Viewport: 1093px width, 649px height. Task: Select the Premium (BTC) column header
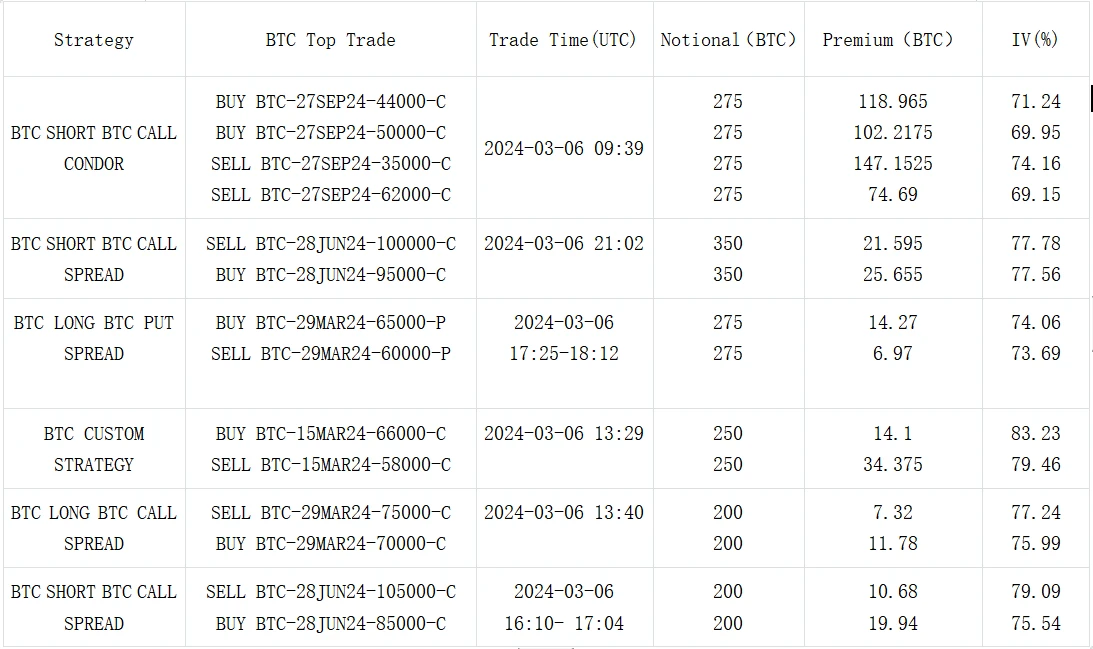tap(888, 40)
